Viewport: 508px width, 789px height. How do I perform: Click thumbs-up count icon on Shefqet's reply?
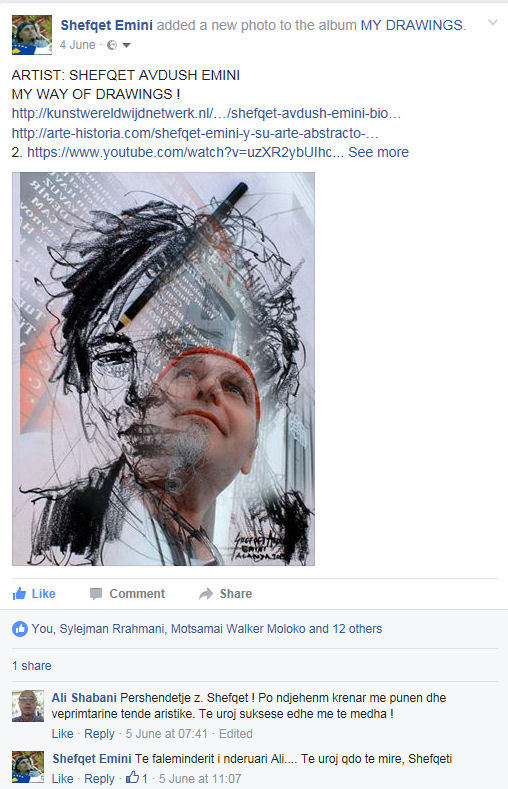coord(132,777)
